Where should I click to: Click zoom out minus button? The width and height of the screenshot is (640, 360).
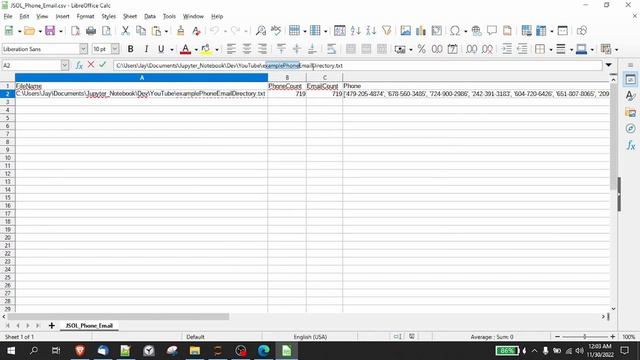tap(557, 337)
